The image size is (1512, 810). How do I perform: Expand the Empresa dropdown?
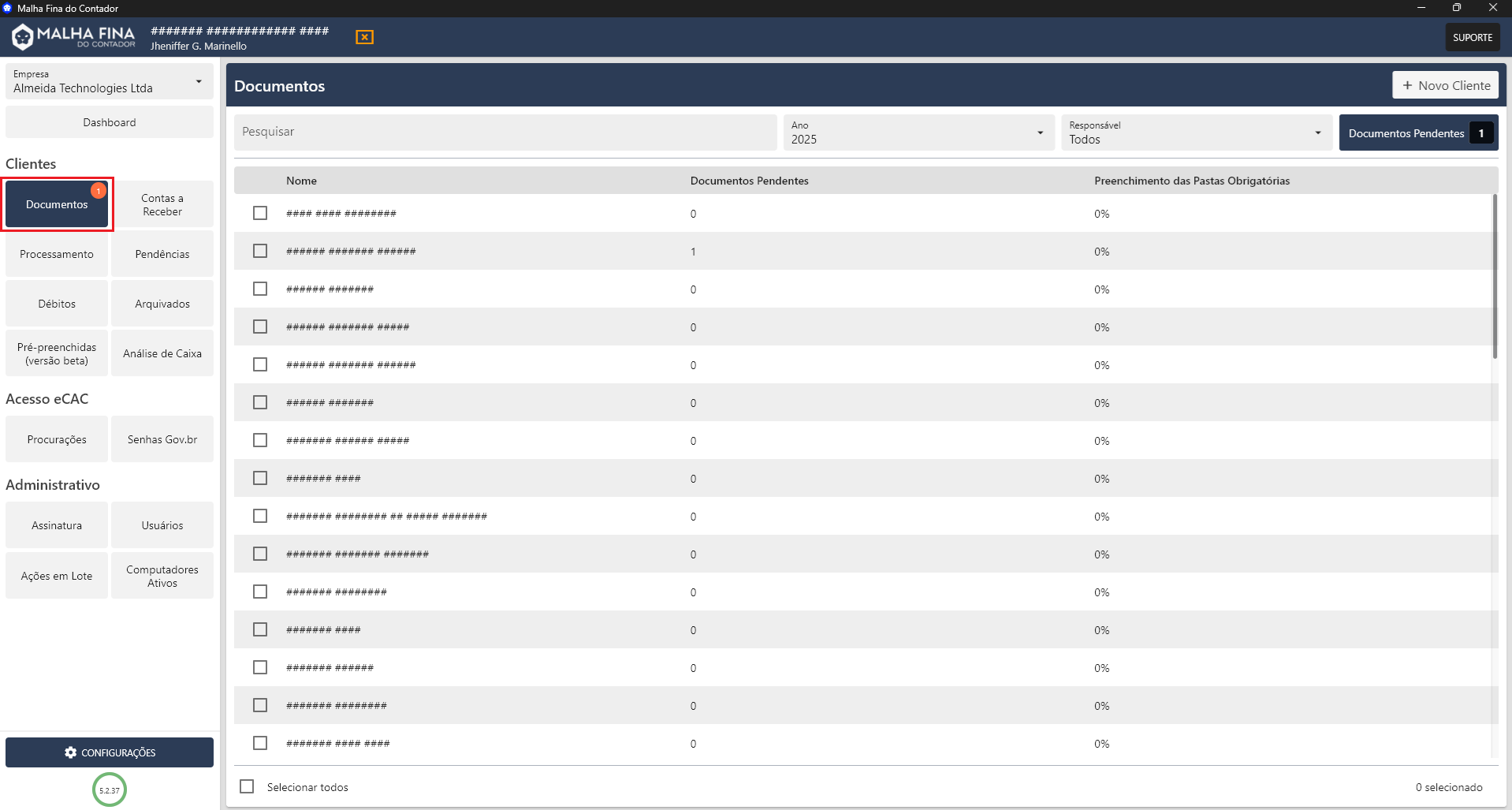(199, 81)
